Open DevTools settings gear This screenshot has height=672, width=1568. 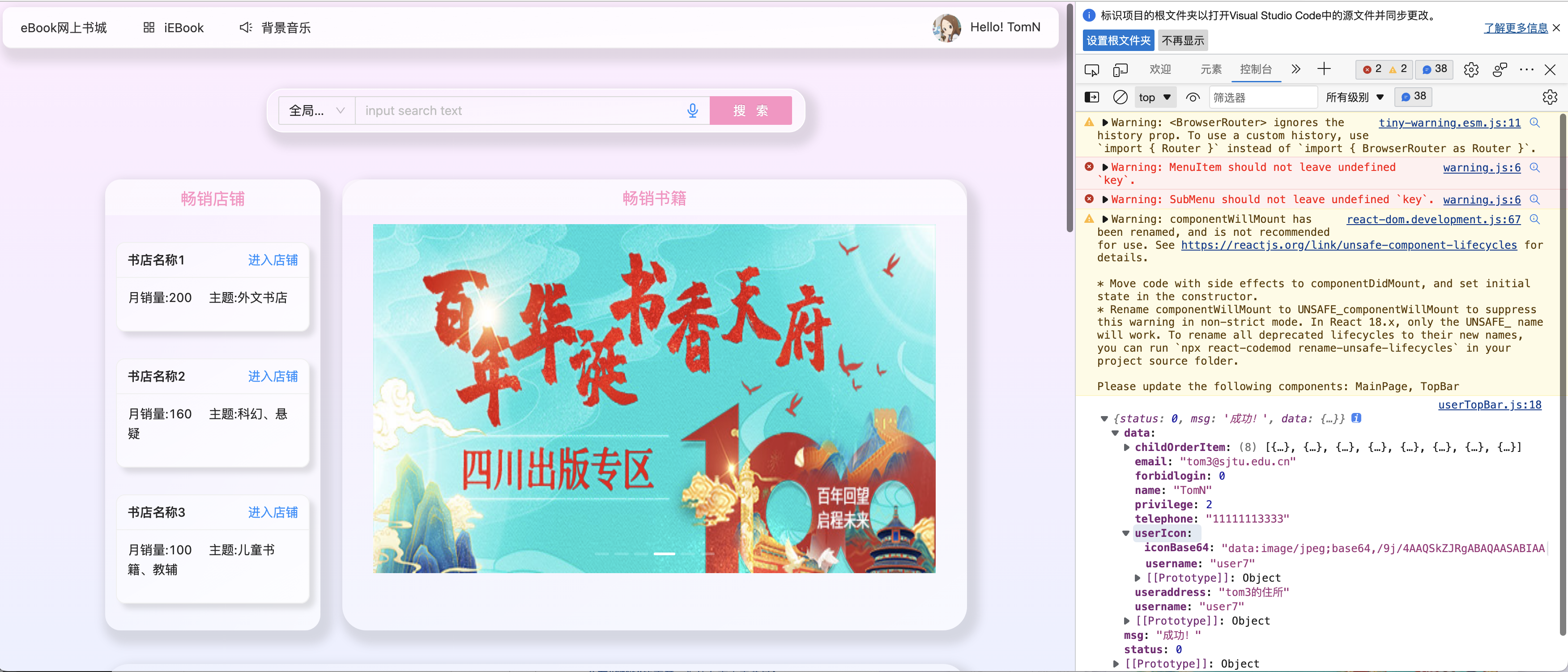(1472, 69)
